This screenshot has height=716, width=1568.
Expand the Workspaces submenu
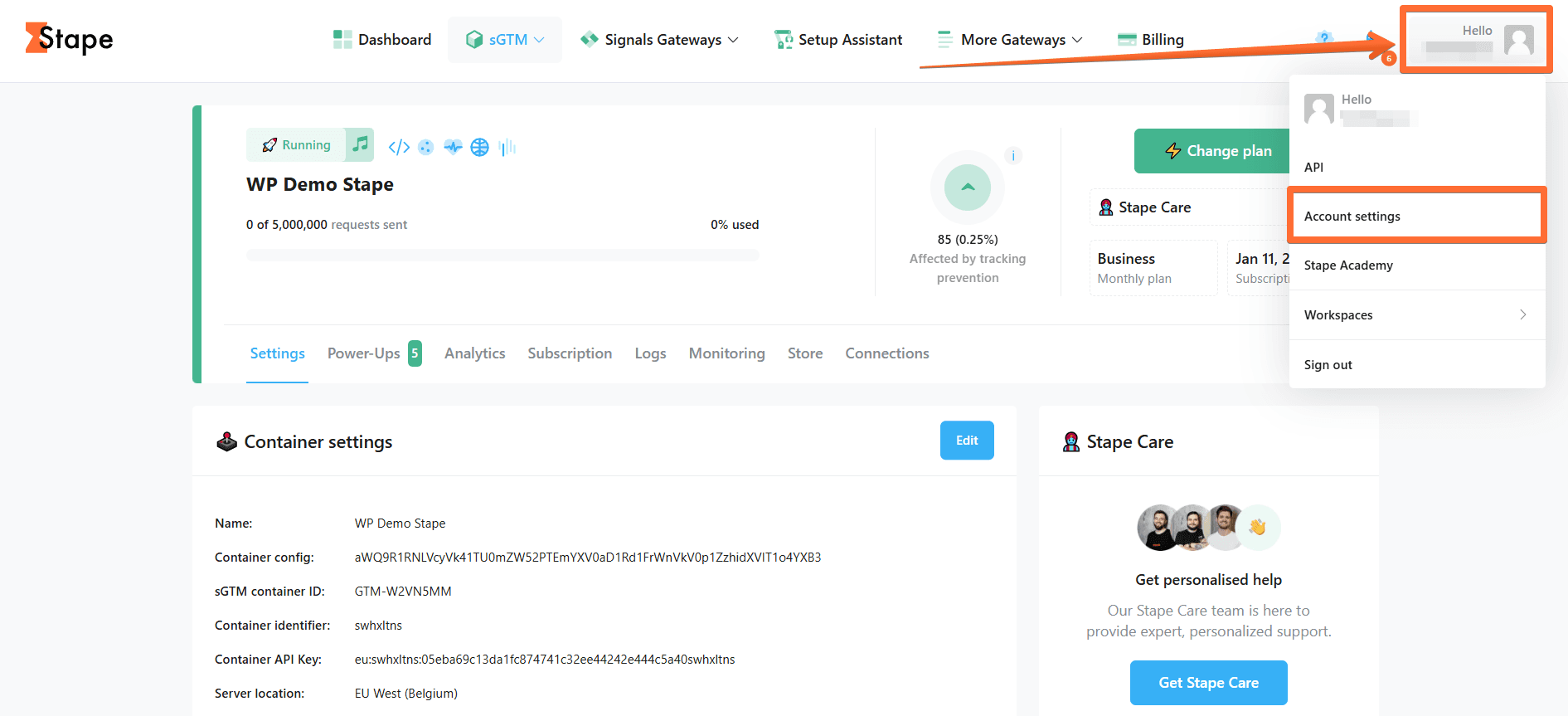click(x=1417, y=315)
